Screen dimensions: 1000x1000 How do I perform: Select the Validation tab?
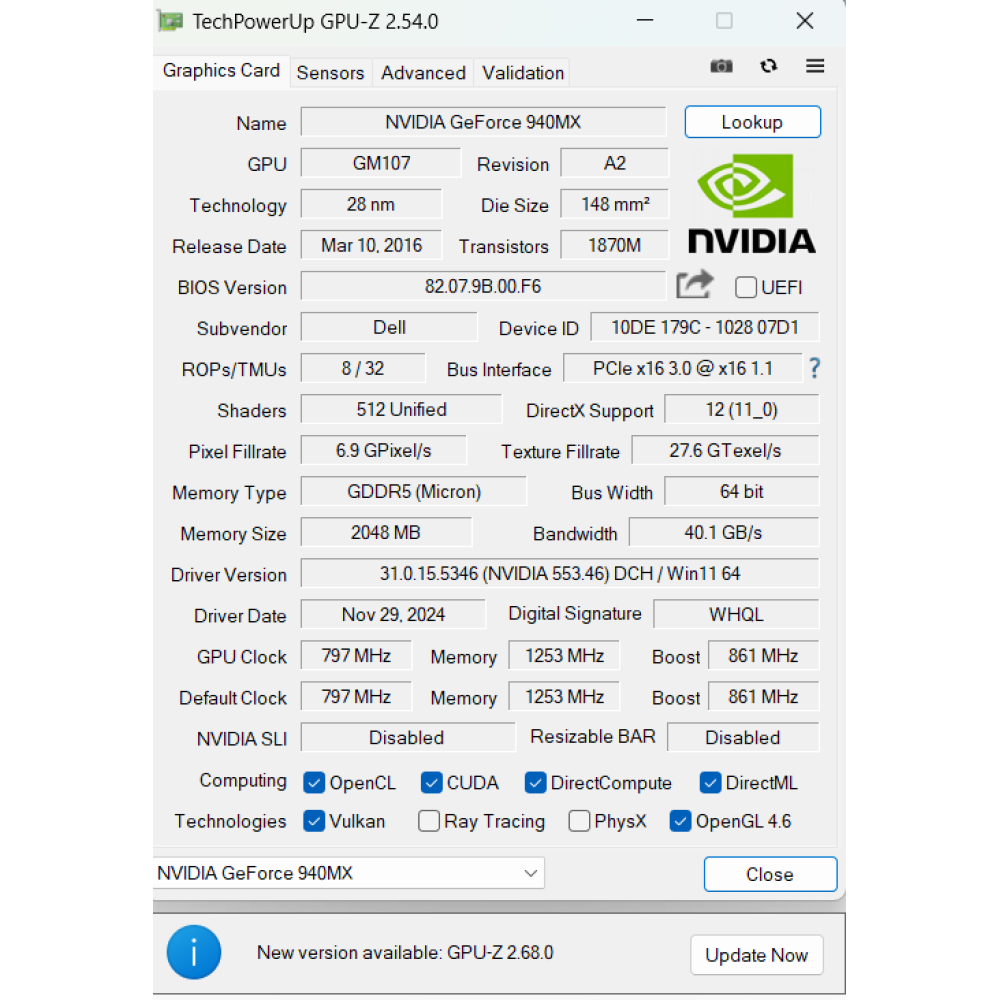[x=522, y=72]
